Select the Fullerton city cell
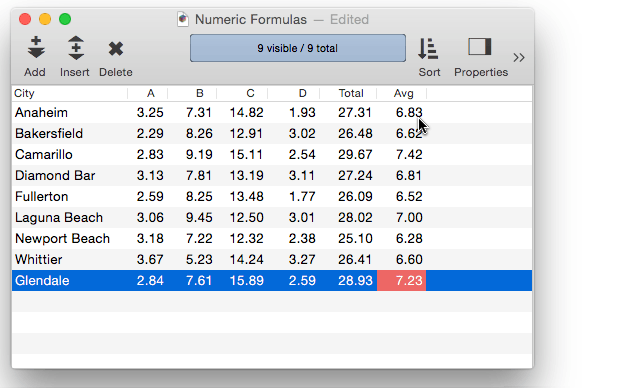The width and height of the screenshot is (638, 388). point(42,196)
